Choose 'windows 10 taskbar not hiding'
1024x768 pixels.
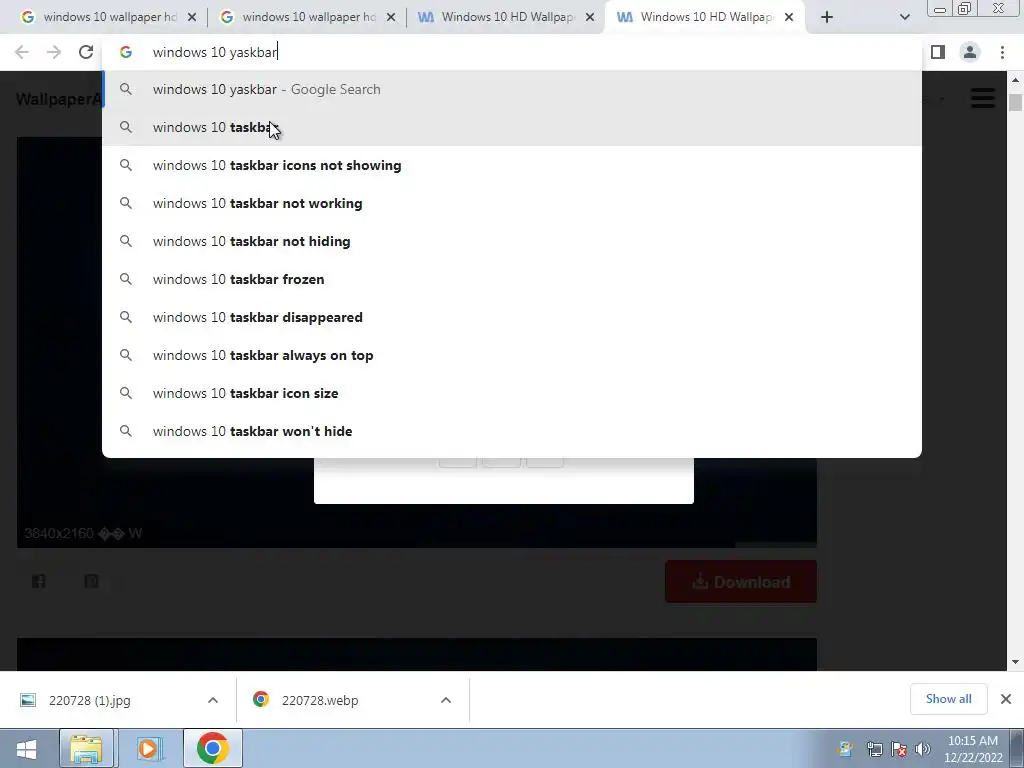coord(512,241)
